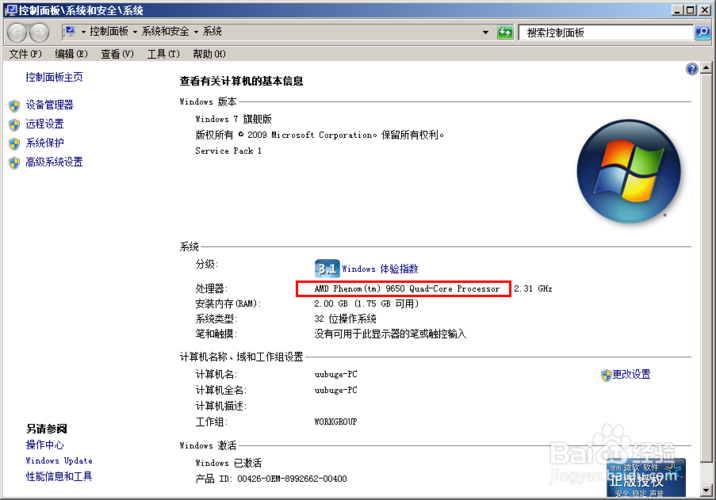The width and height of the screenshot is (716, 500).
Task: Click the system icon in the title bar
Action: (11, 10)
